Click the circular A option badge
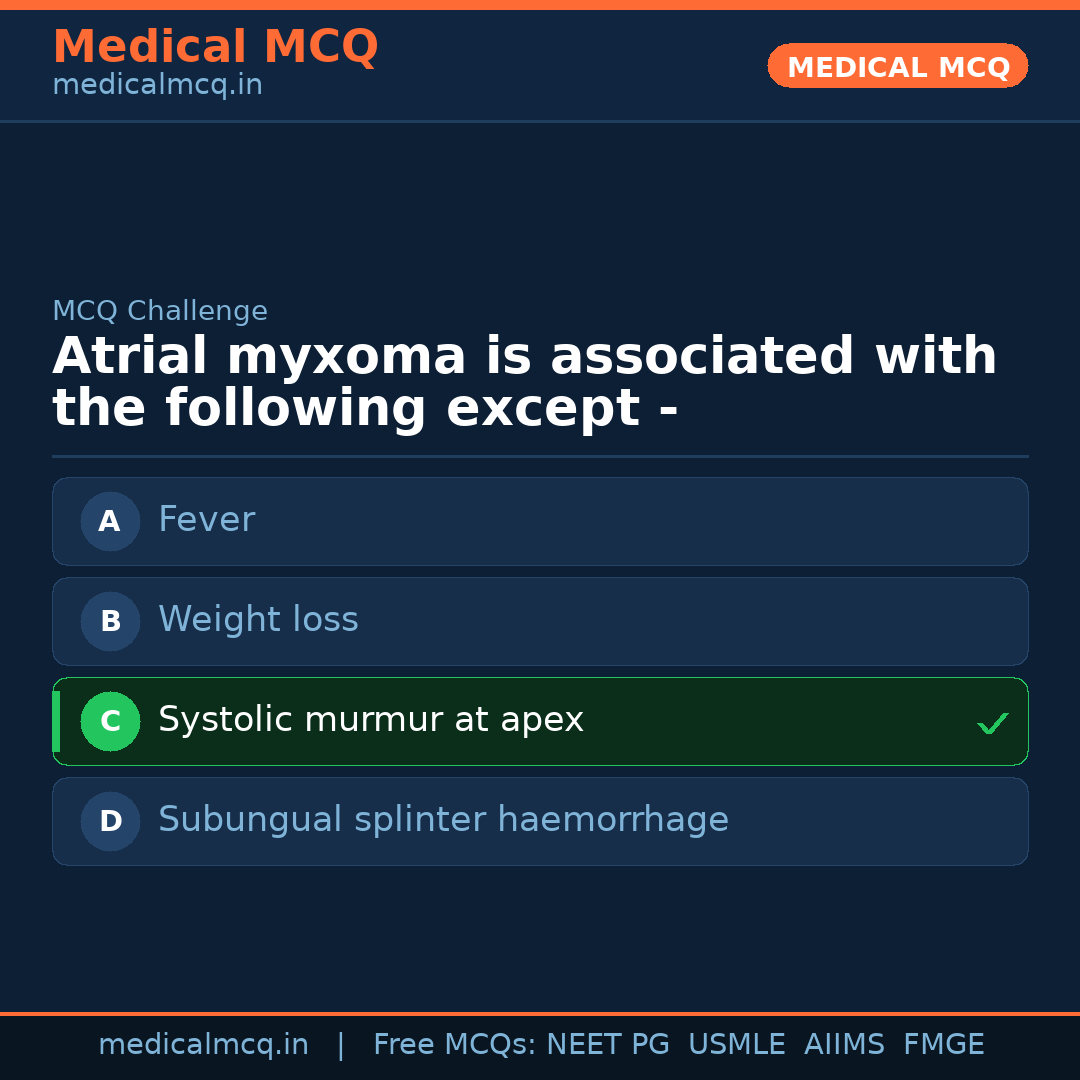Image resolution: width=1080 pixels, height=1080 pixels. [x=110, y=521]
